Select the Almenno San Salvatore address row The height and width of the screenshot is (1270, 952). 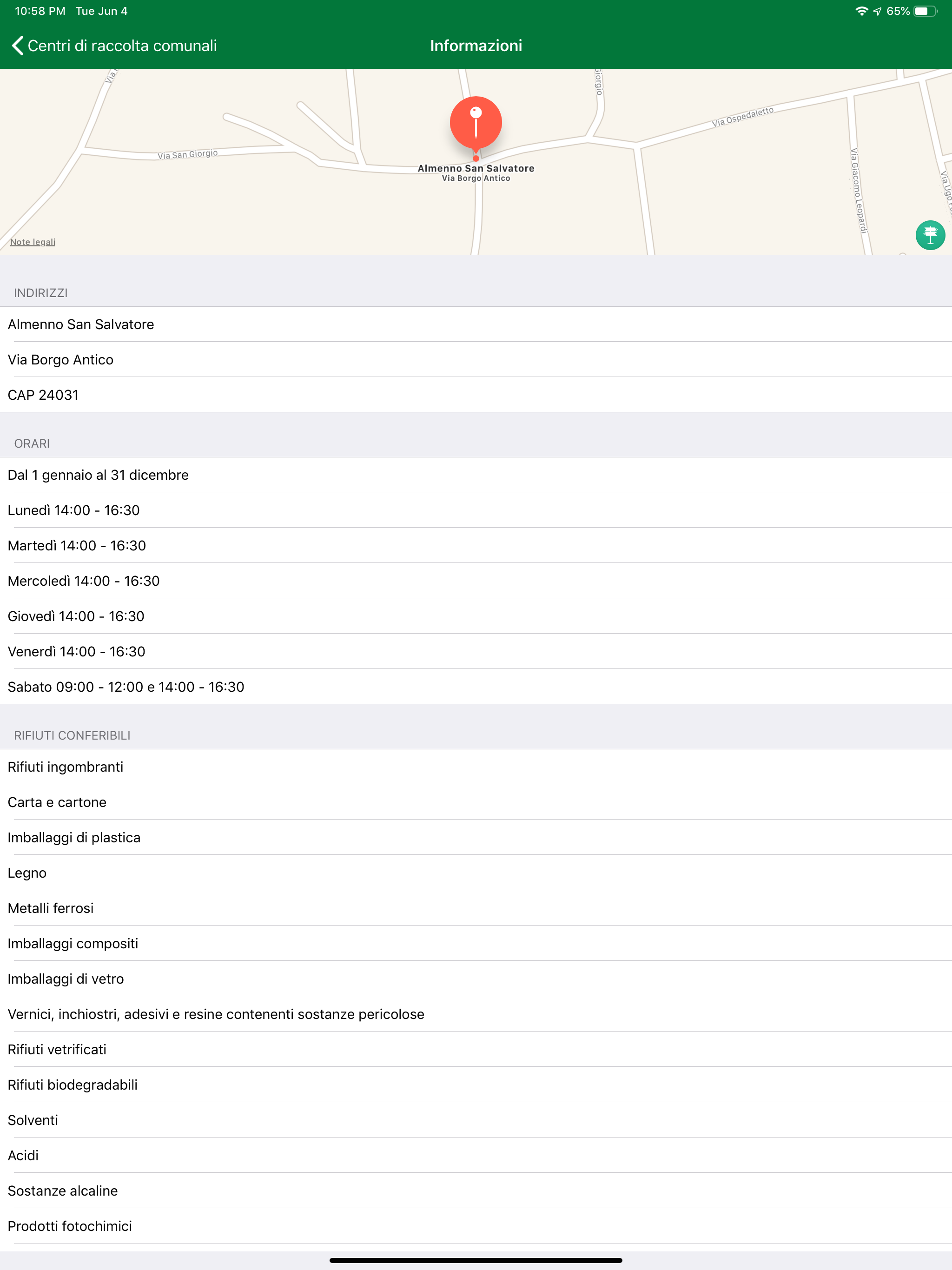pos(476,324)
